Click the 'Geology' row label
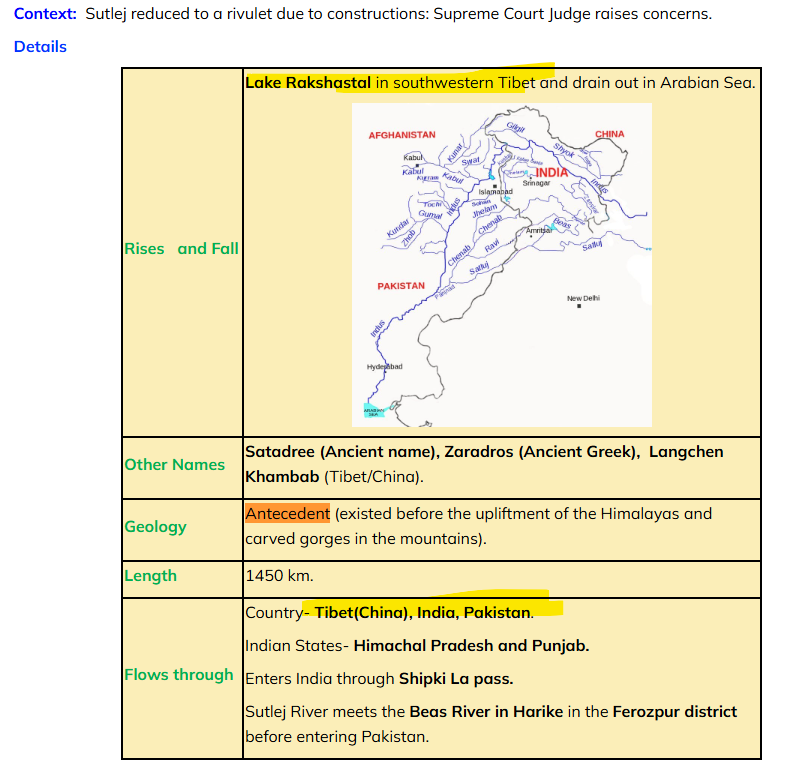 pos(155,527)
